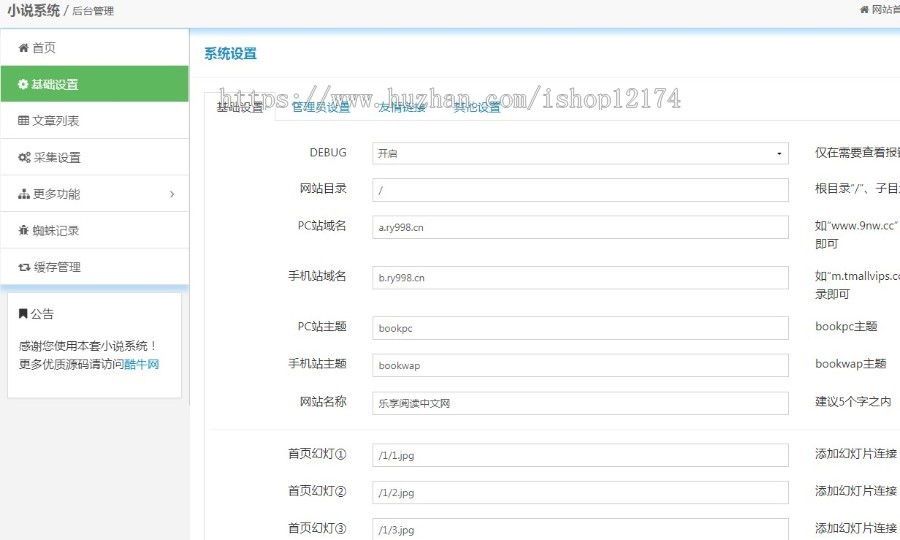
Task: Click the PC站主题 input with bookpc
Action: (580, 328)
